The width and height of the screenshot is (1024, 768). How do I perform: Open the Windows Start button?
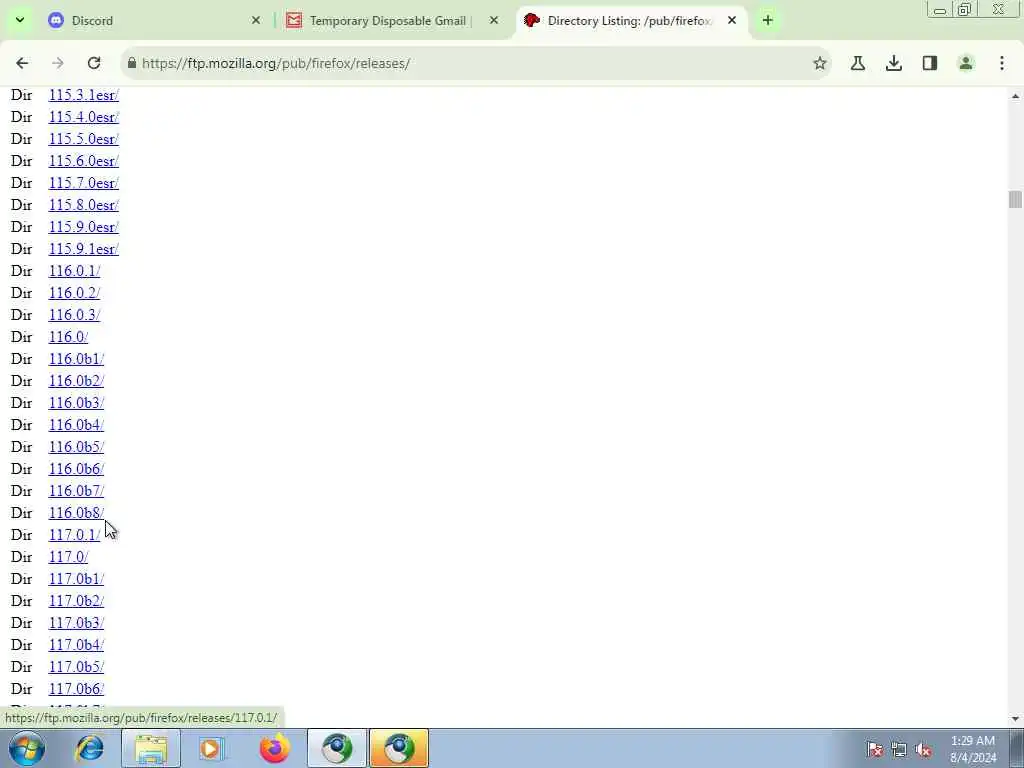pos(26,748)
